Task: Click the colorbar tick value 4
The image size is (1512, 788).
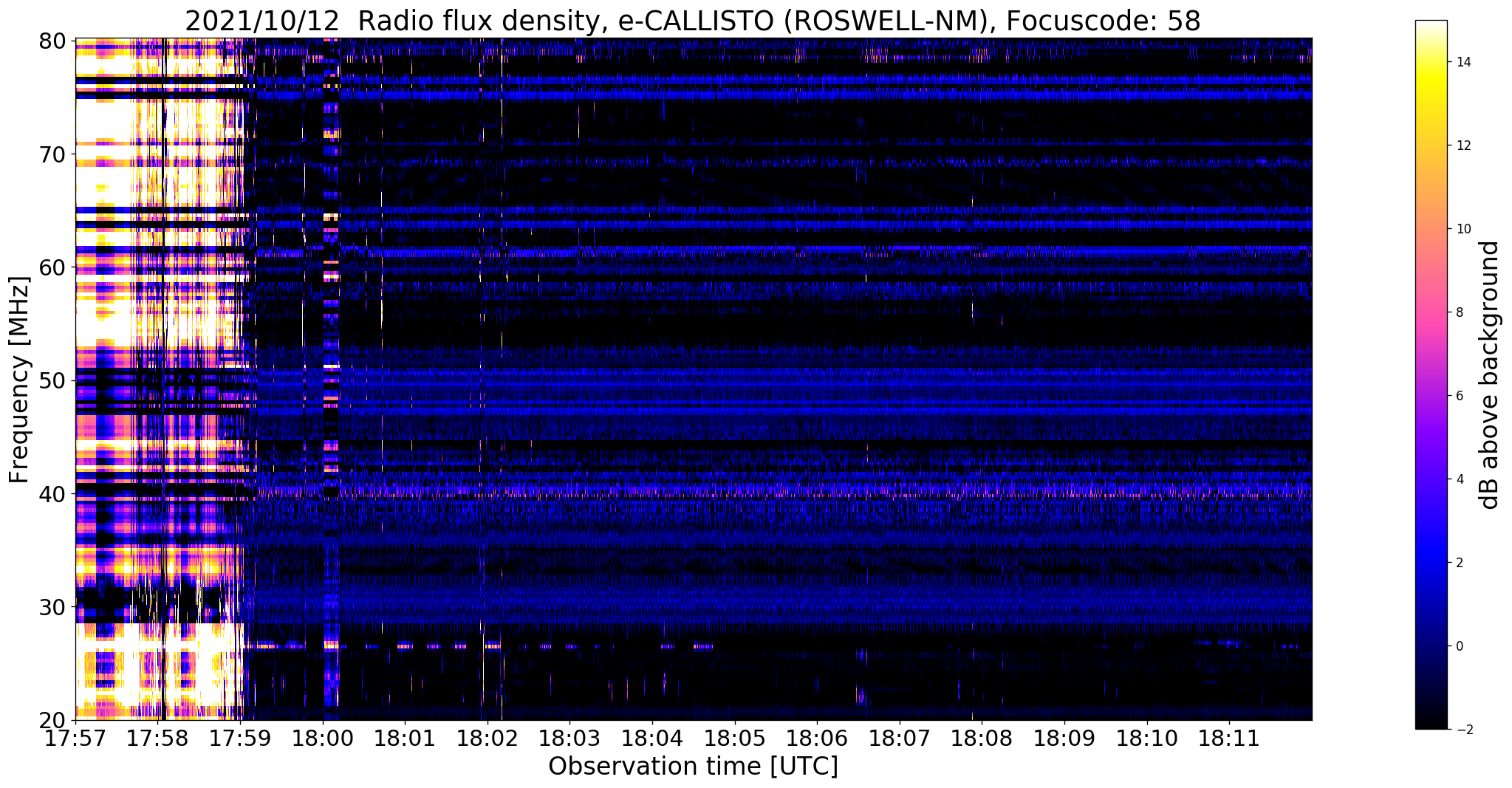Action: pyautogui.click(x=1459, y=479)
